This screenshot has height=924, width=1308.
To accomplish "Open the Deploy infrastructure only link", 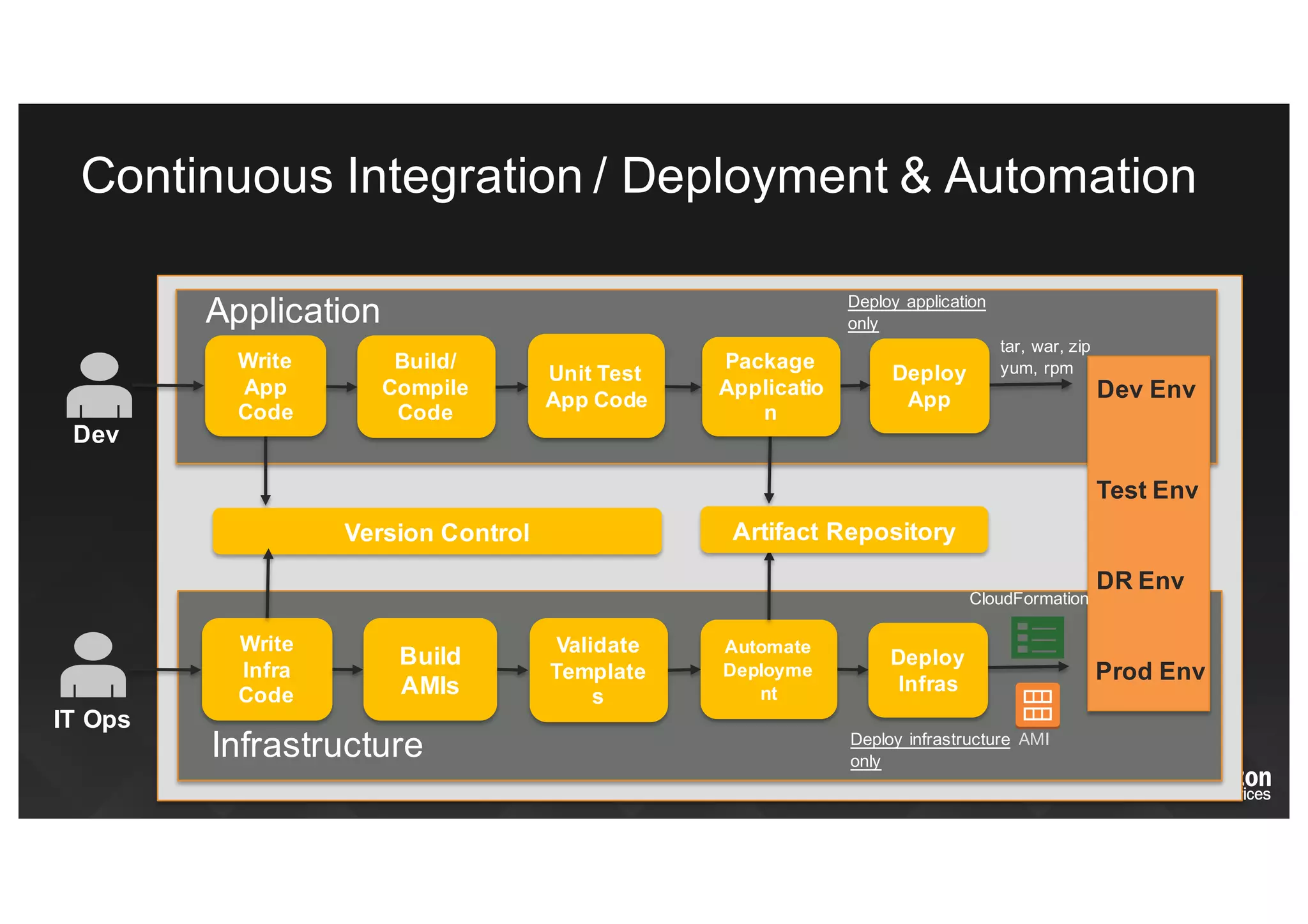I will pyautogui.click(x=929, y=739).
